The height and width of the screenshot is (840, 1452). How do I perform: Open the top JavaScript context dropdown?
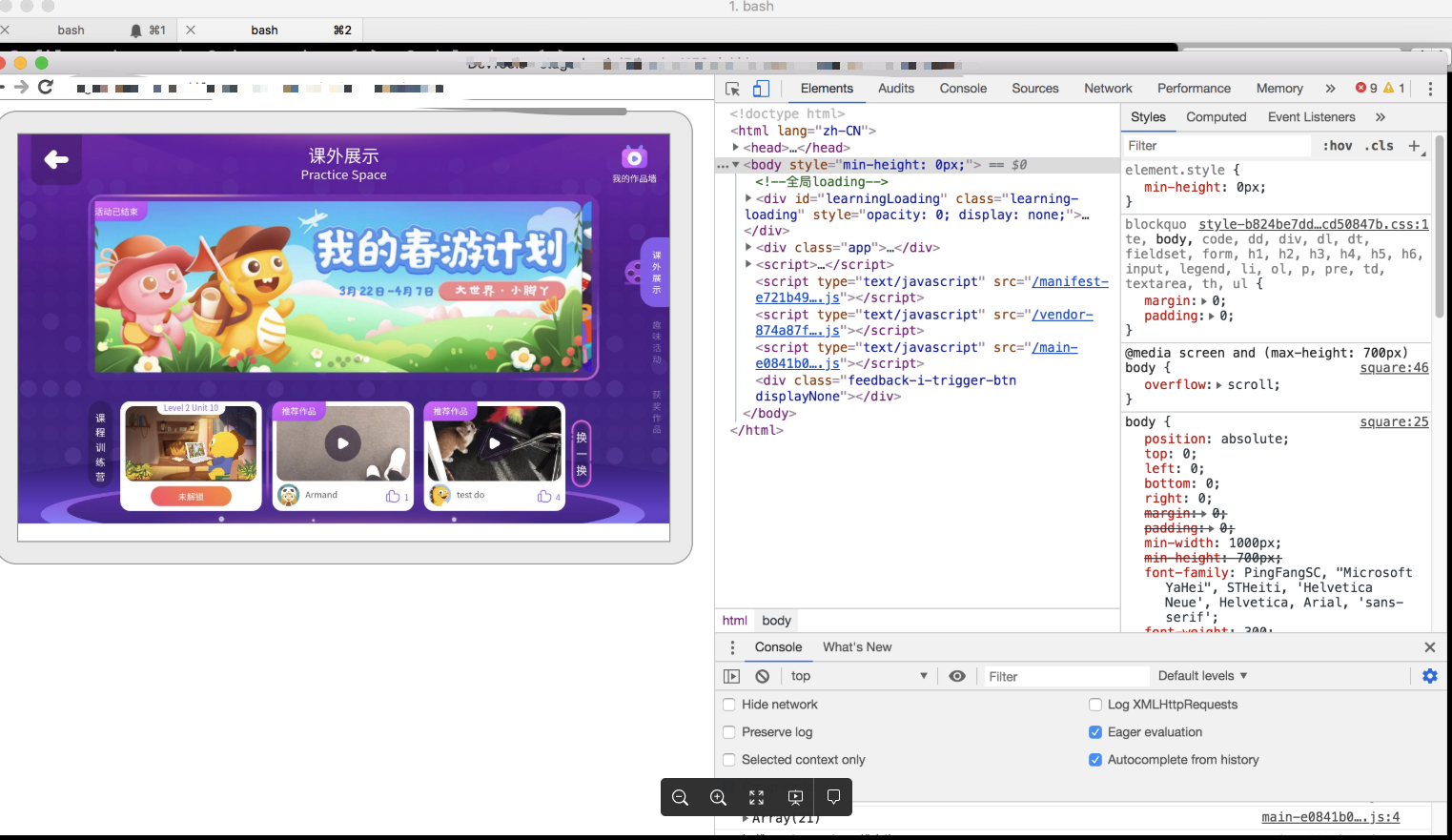(859, 676)
